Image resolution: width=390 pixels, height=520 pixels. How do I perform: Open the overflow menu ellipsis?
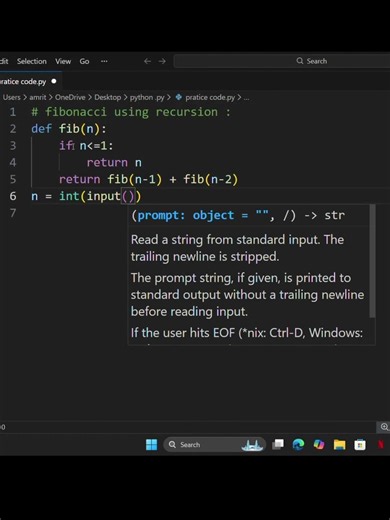point(104,61)
